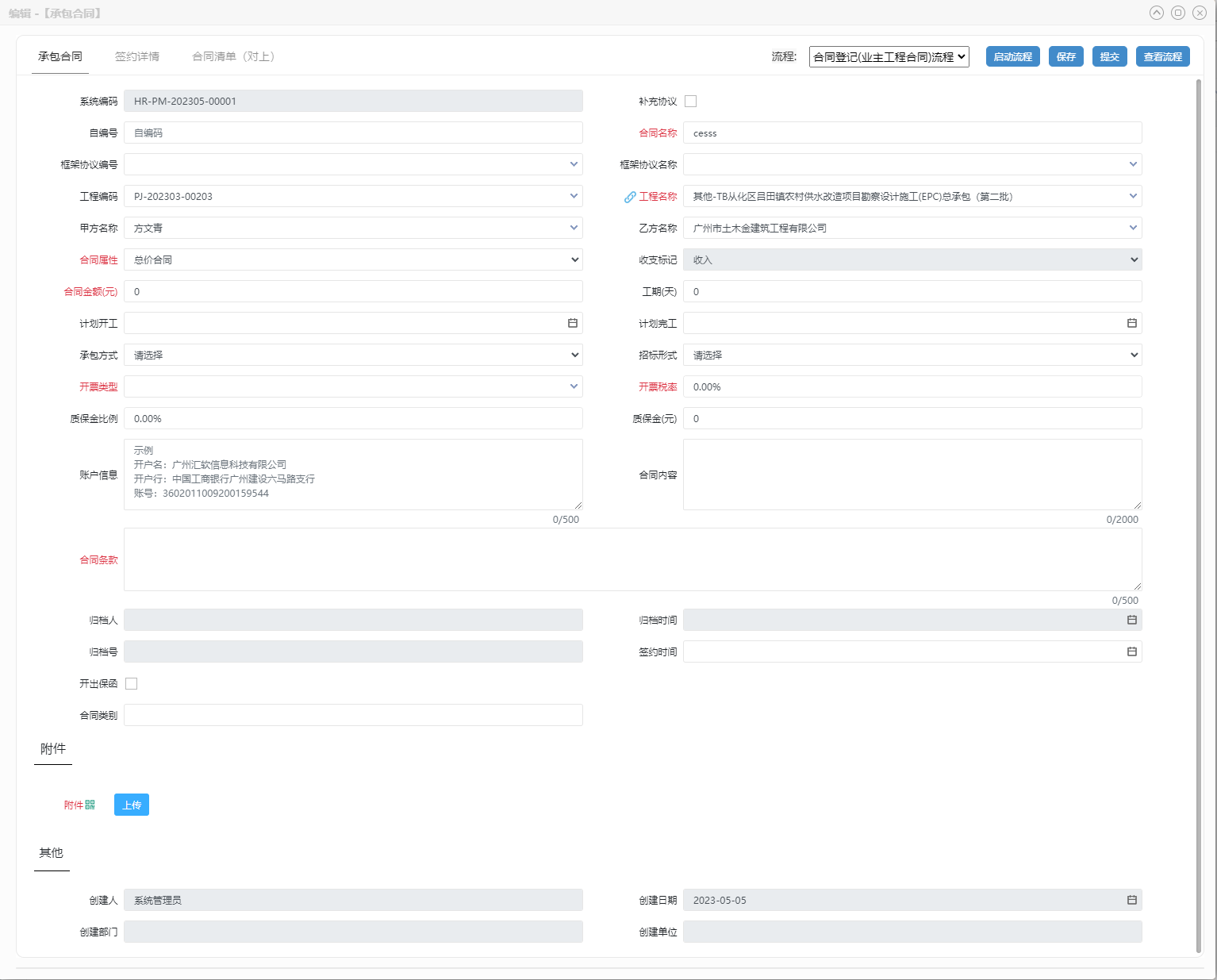Tick the 开出保函 checkbox
Screen dimensions: 1217x980
click(132, 683)
